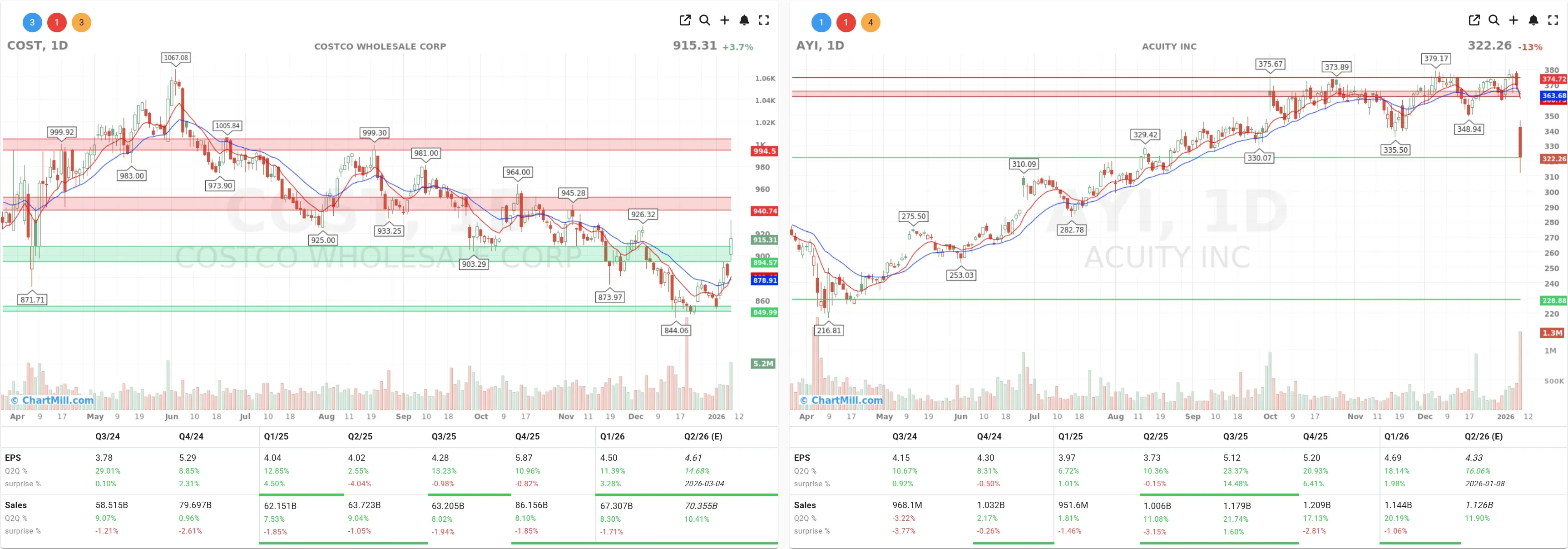Open symbol search on the COST chart
The image size is (1568, 549).
pos(705,20)
